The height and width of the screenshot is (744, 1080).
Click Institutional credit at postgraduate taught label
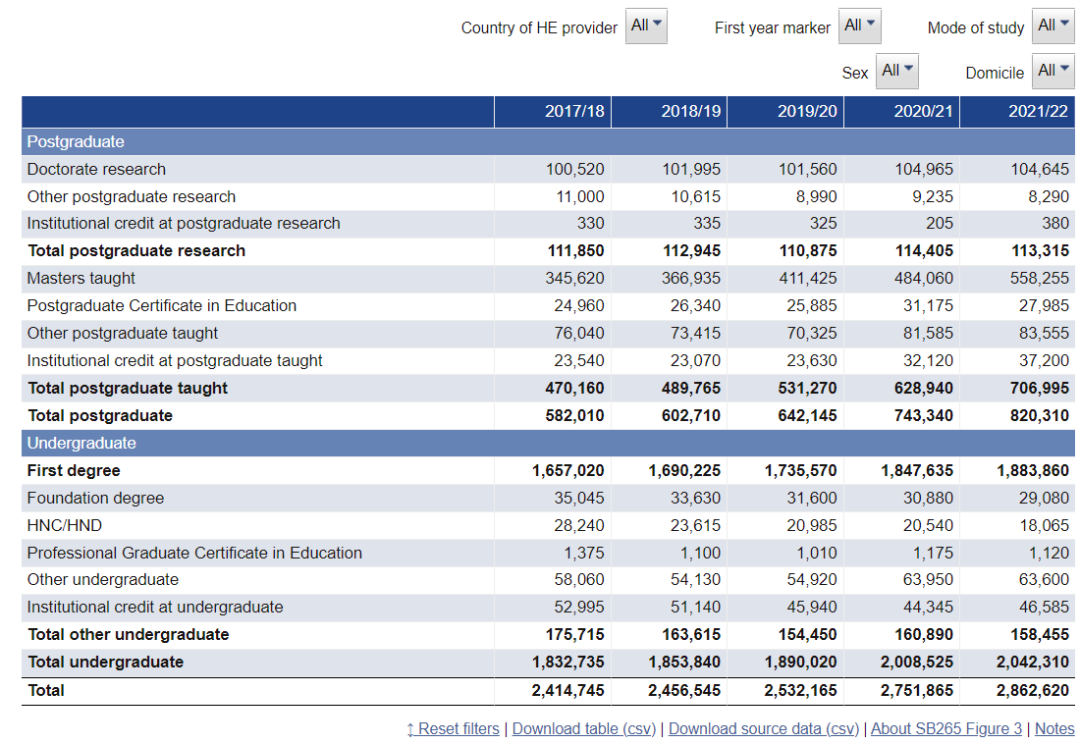175,361
